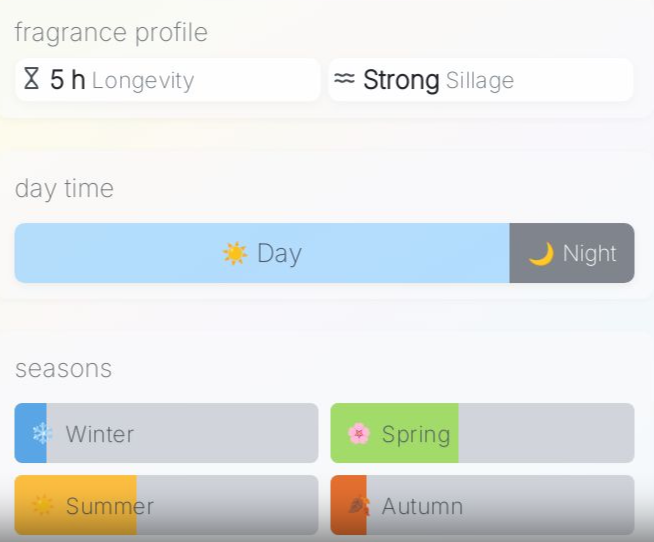Select the Day time segment
This screenshot has height=542, width=654.
tap(262, 253)
